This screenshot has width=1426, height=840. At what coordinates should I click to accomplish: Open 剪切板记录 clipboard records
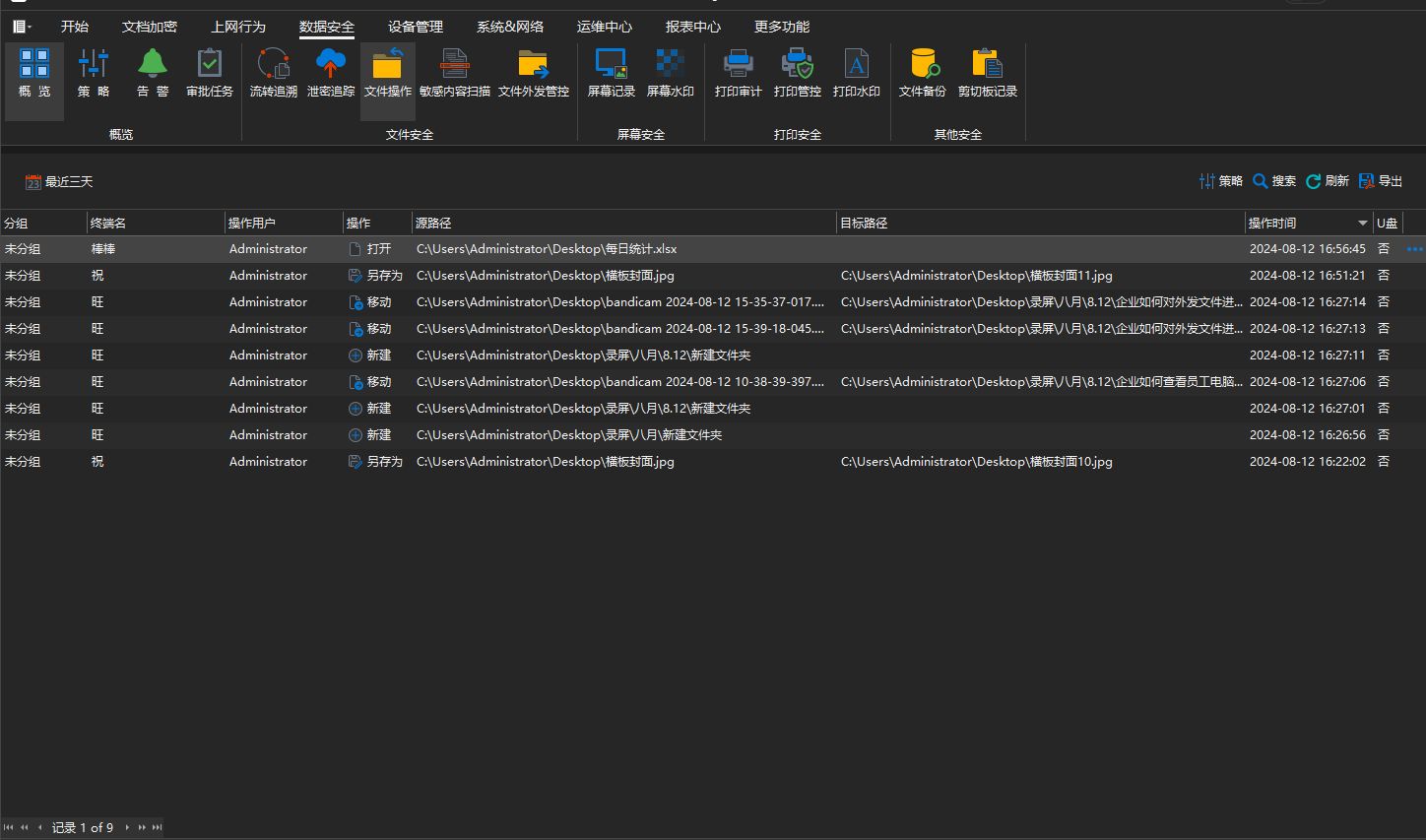pyautogui.click(x=988, y=74)
